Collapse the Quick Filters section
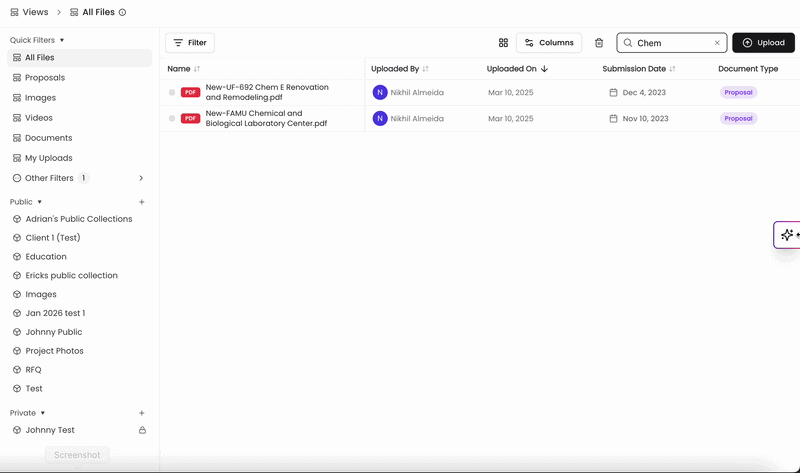800x473 pixels. tap(62, 40)
